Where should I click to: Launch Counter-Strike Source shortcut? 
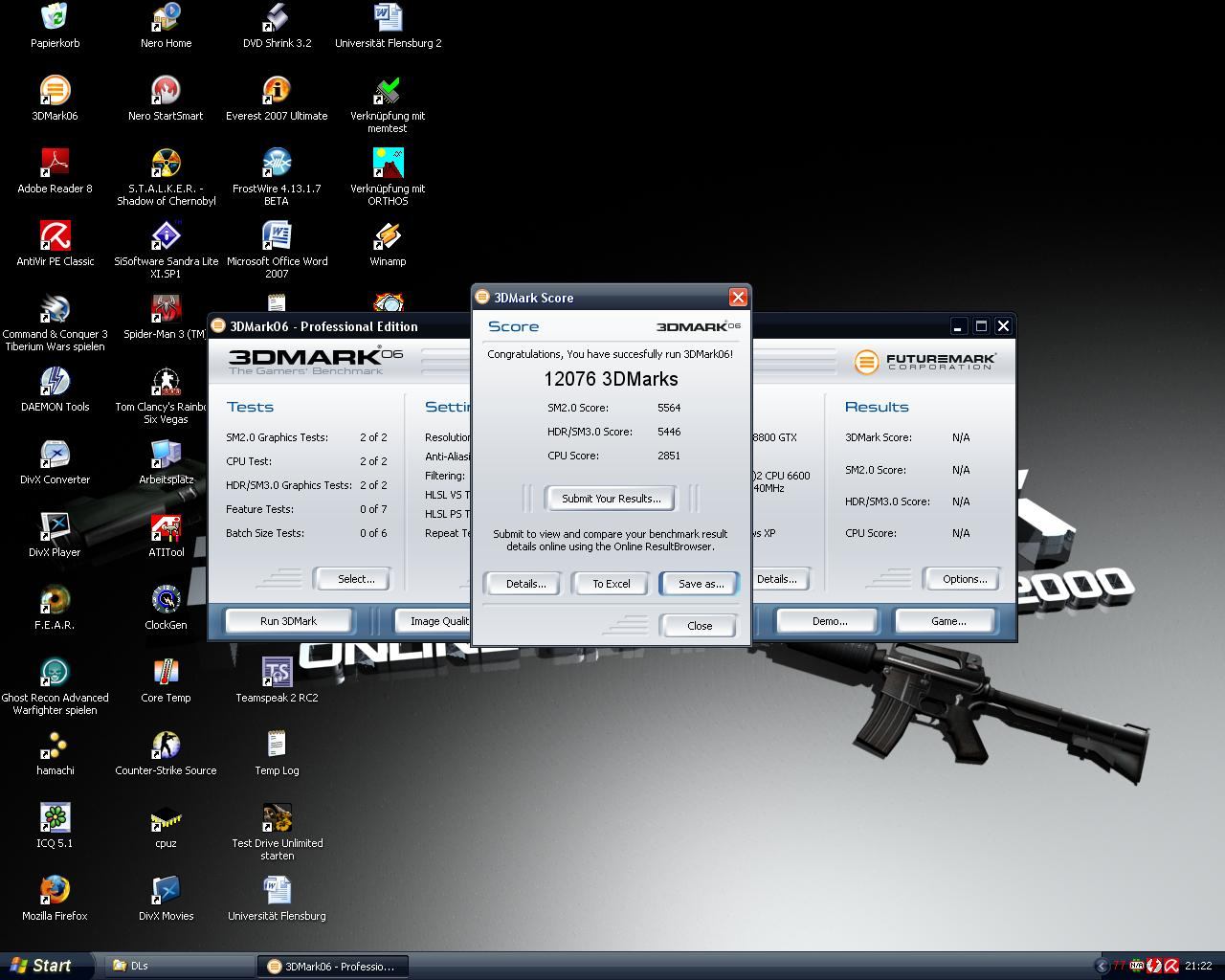pos(166,745)
